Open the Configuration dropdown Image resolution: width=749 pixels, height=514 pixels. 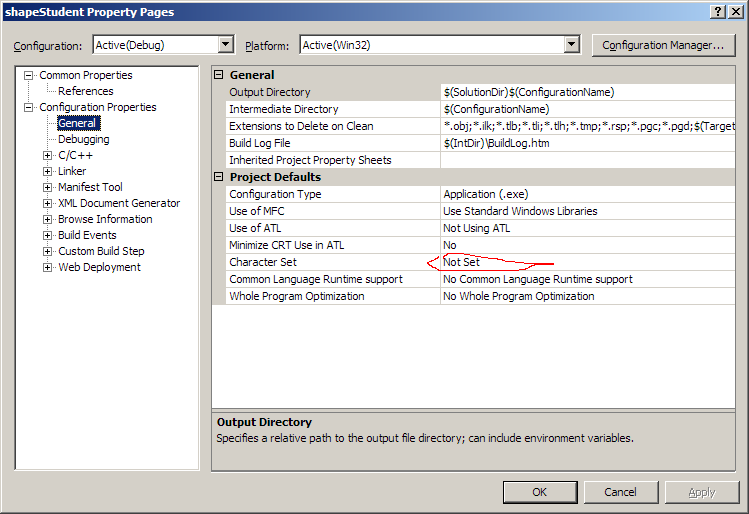(x=225, y=45)
